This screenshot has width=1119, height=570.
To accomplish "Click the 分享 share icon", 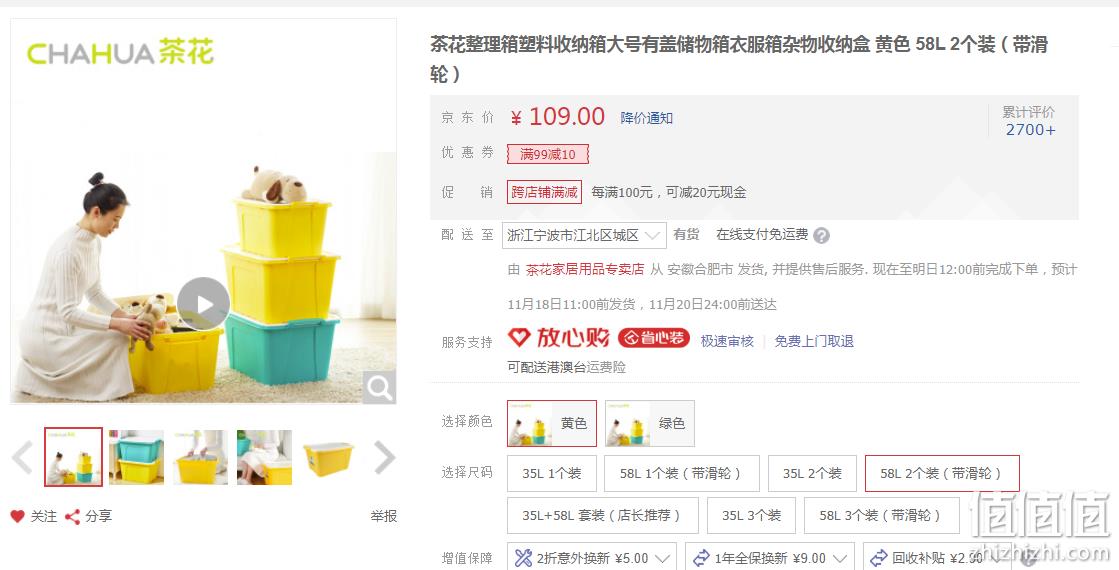I will coord(72,516).
